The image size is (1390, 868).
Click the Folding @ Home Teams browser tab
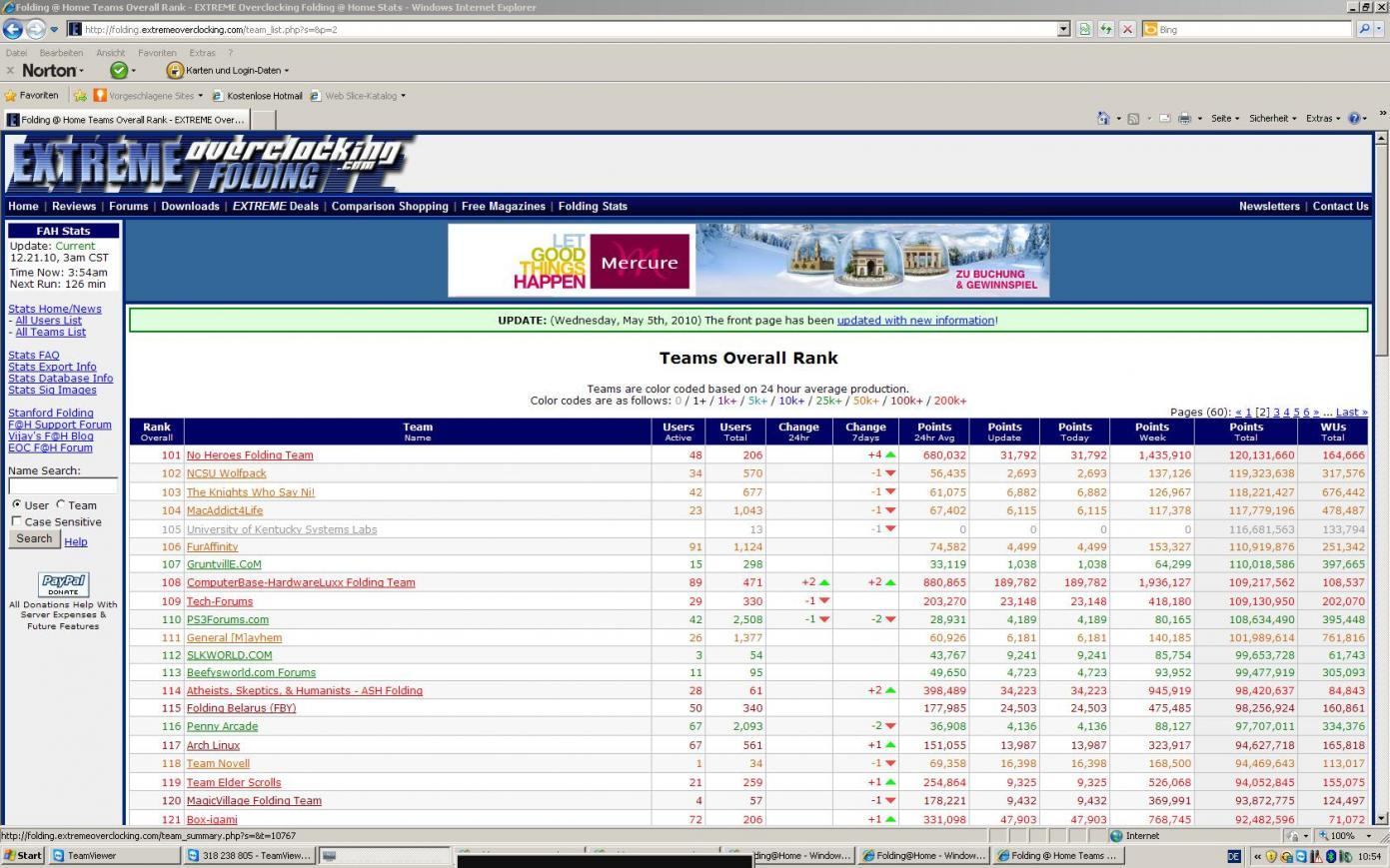[x=125, y=120]
